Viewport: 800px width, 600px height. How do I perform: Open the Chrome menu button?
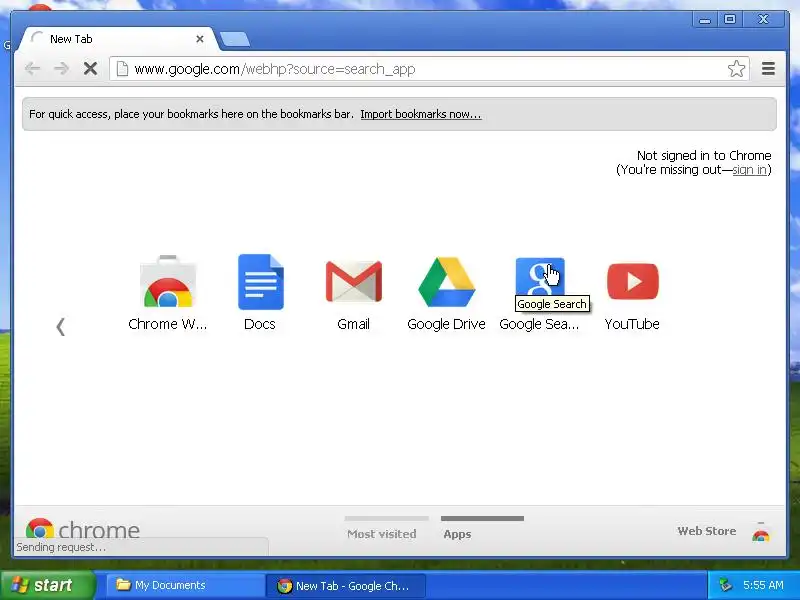[x=768, y=68]
